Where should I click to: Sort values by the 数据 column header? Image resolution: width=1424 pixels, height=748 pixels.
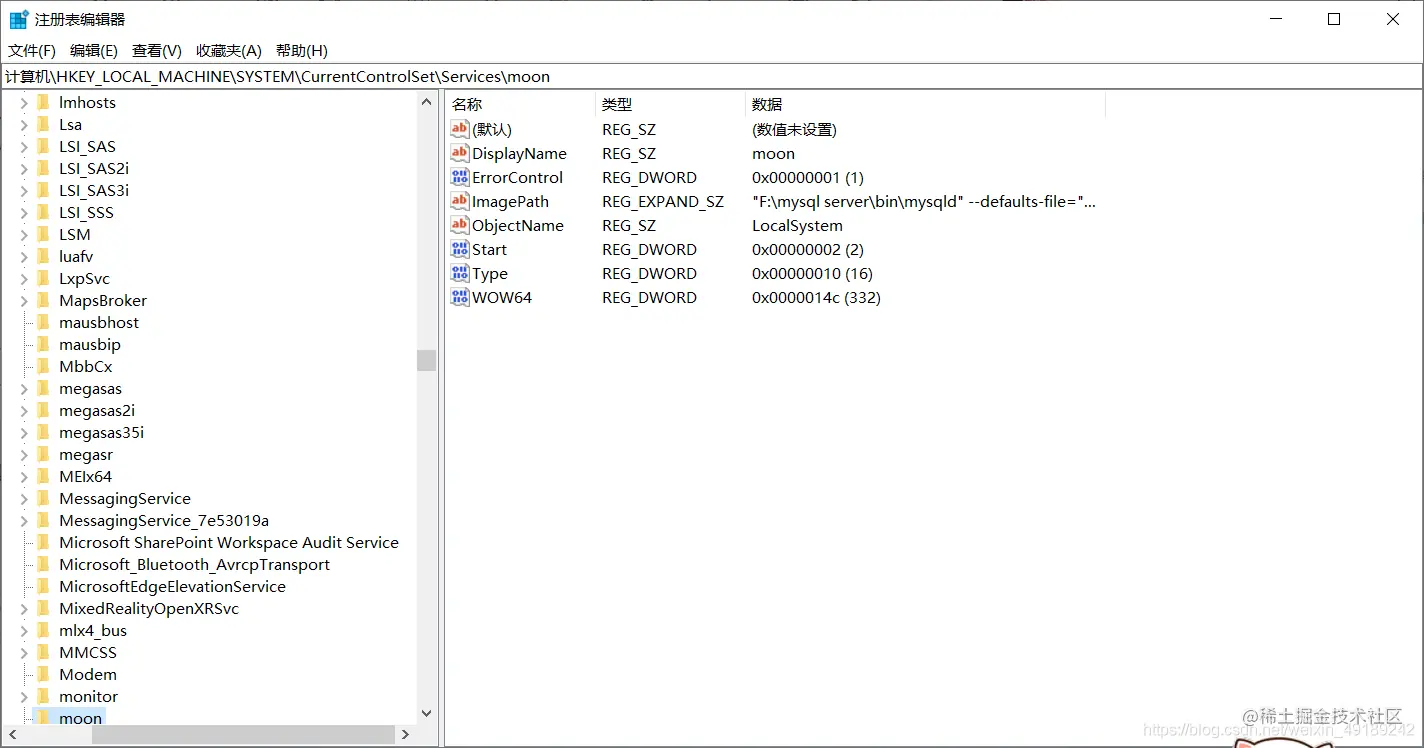(925, 104)
